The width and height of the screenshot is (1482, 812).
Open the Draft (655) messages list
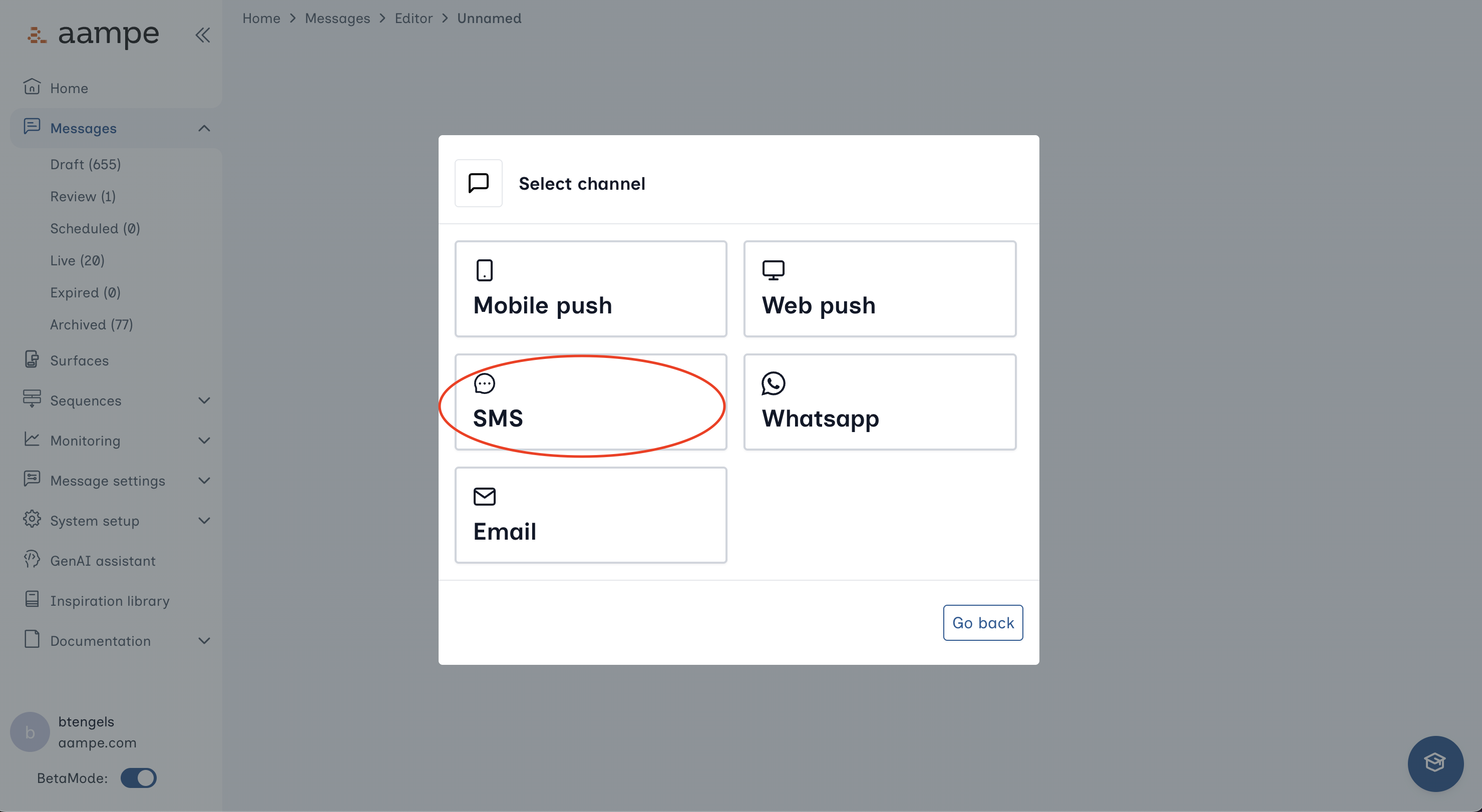coord(85,164)
